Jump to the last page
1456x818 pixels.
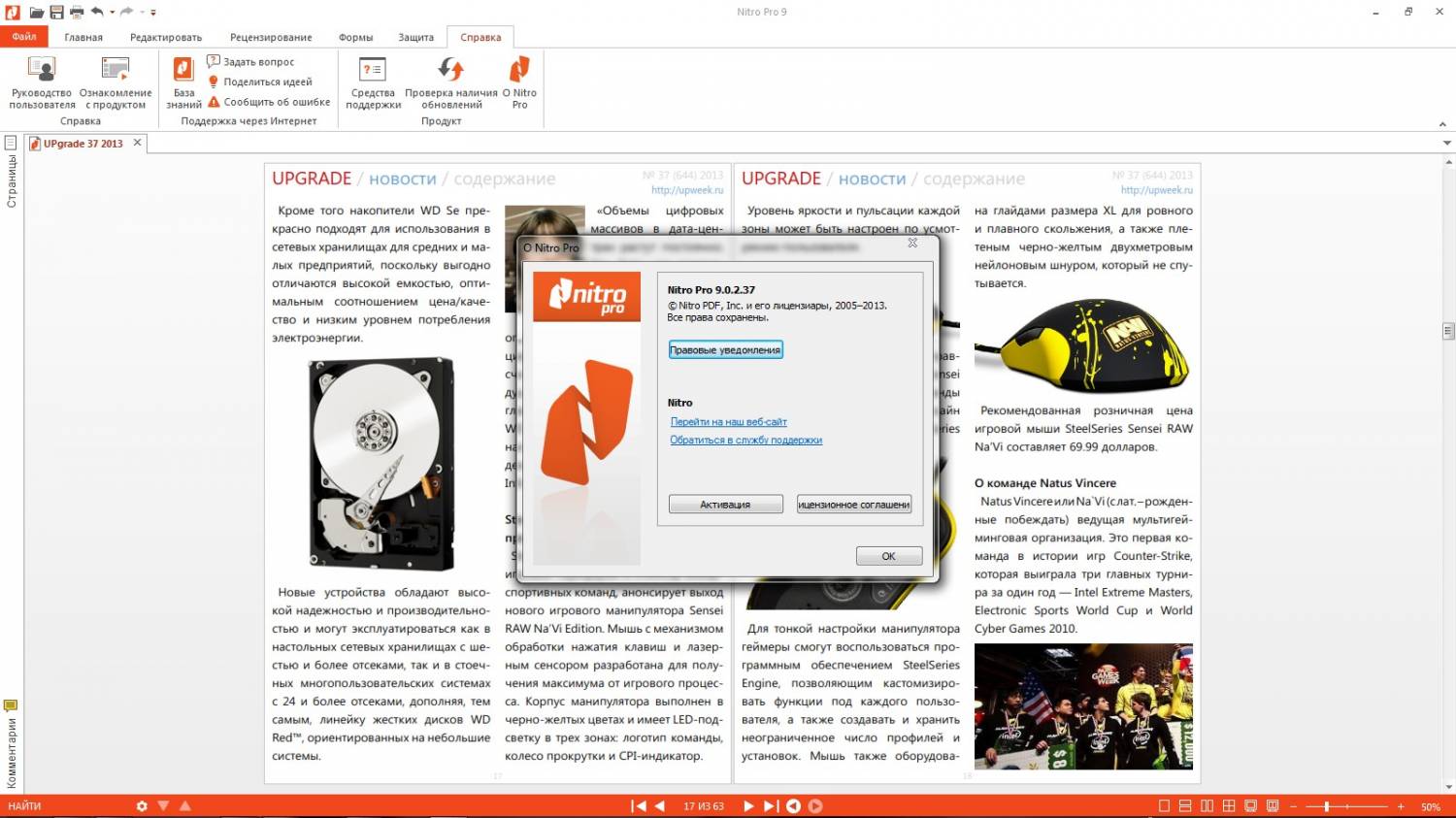[x=771, y=806]
